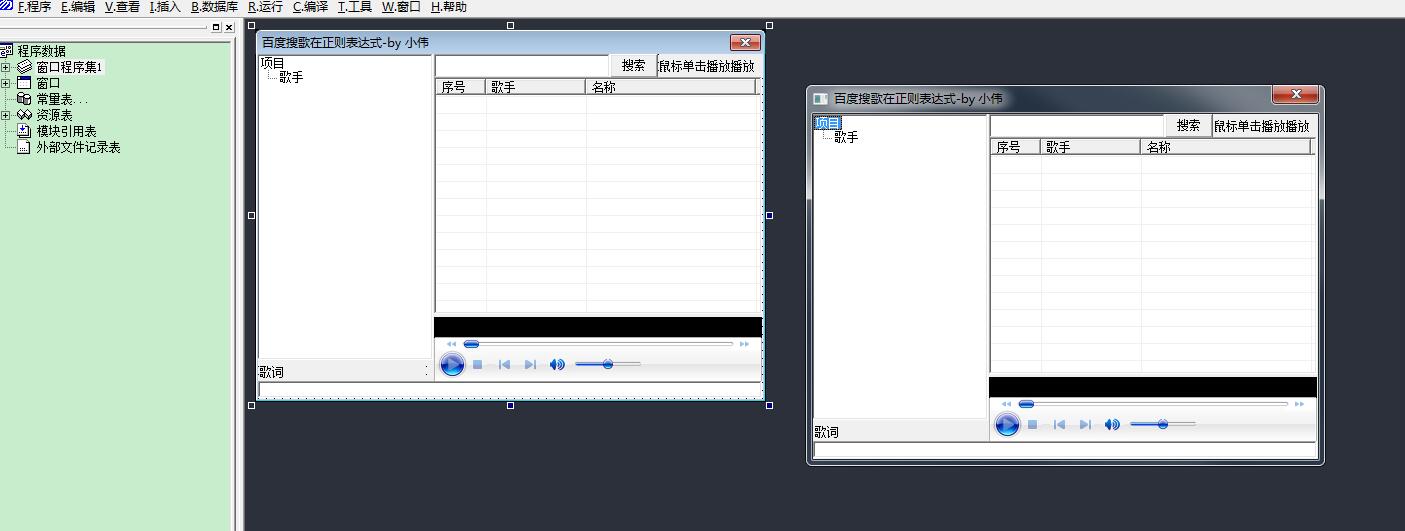Click the running window seek bar

coord(1153,404)
